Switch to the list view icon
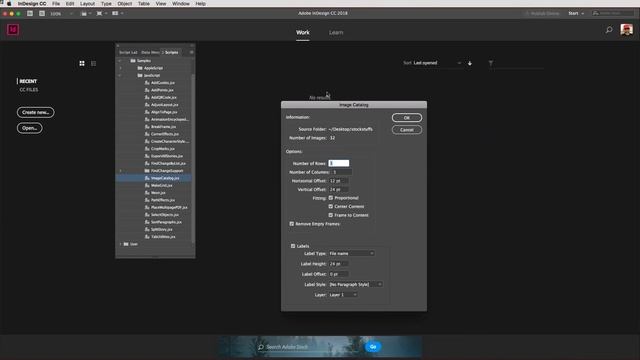This screenshot has width=640, height=360. (x=93, y=63)
